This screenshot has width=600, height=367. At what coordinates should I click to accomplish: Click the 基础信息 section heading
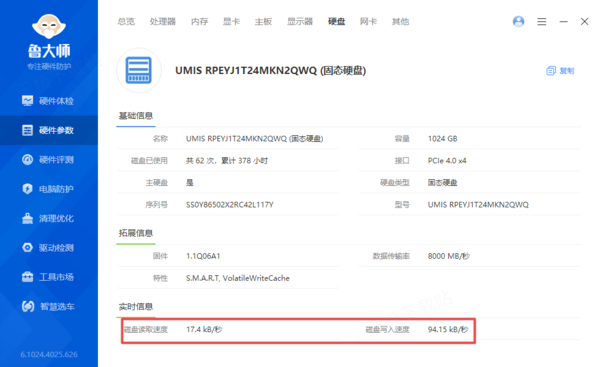[135, 116]
